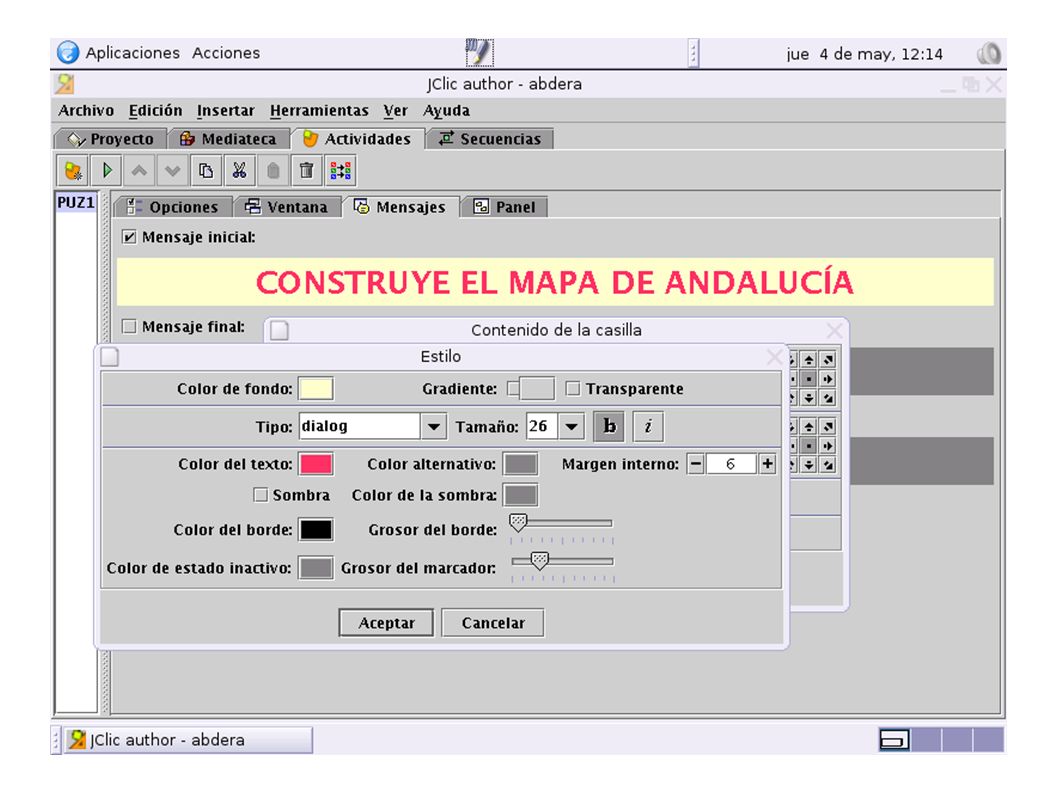The height and width of the screenshot is (793, 1058).
Task: Toggle the italic 'i' font button
Action: pyautogui.click(x=648, y=426)
